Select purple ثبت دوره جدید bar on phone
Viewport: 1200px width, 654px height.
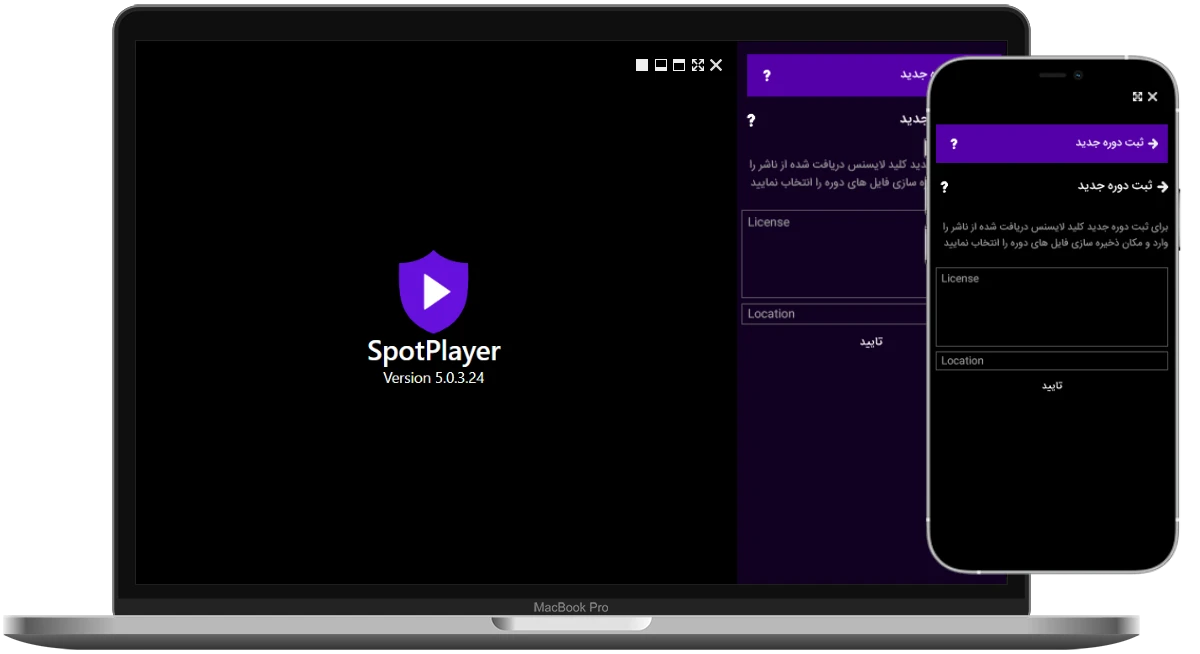tap(1052, 143)
